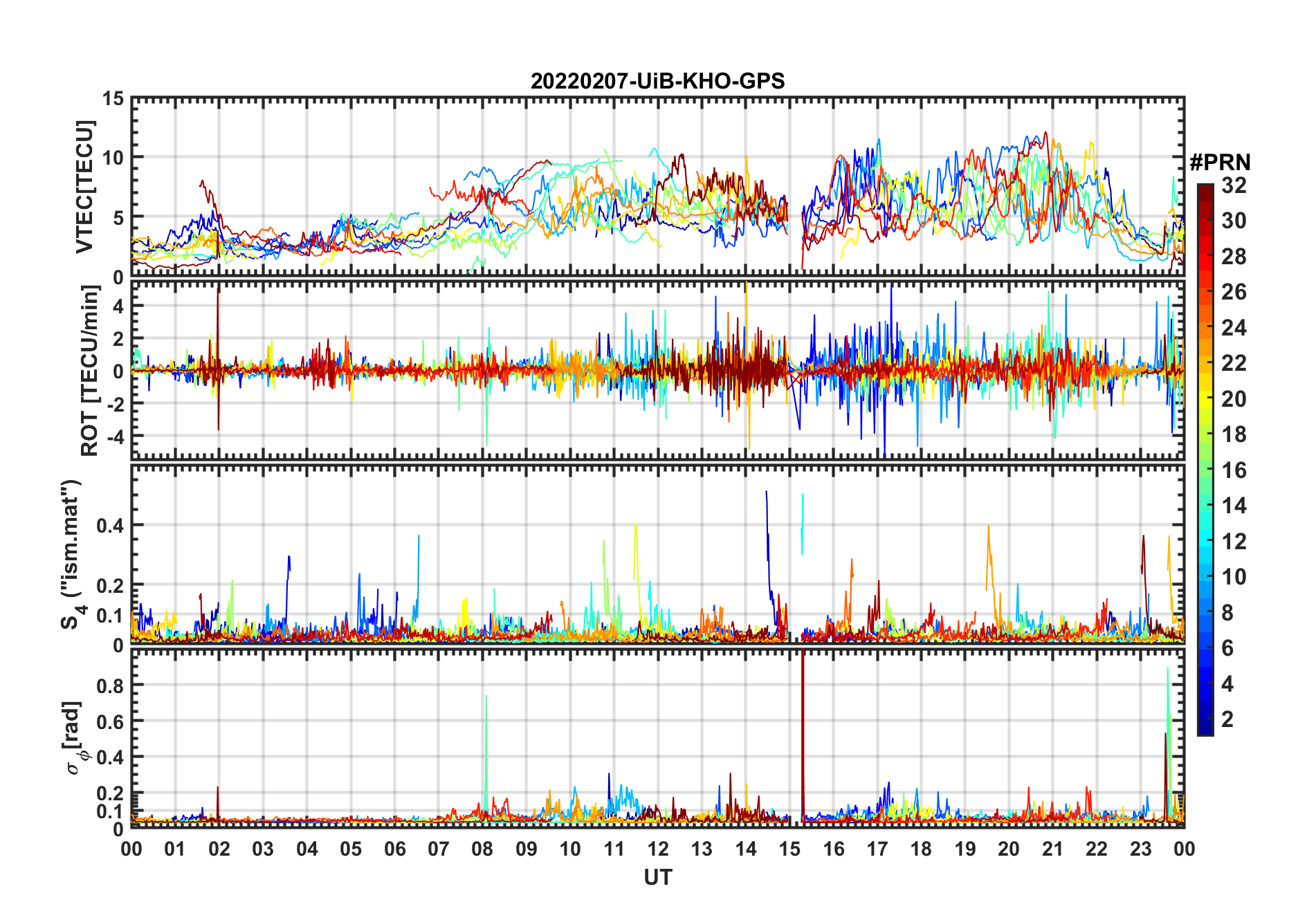Click the 0.8 tick on sigma-phi axis
Image resolution: width=1316 pixels, height=920 pixels.
[x=111, y=686]
